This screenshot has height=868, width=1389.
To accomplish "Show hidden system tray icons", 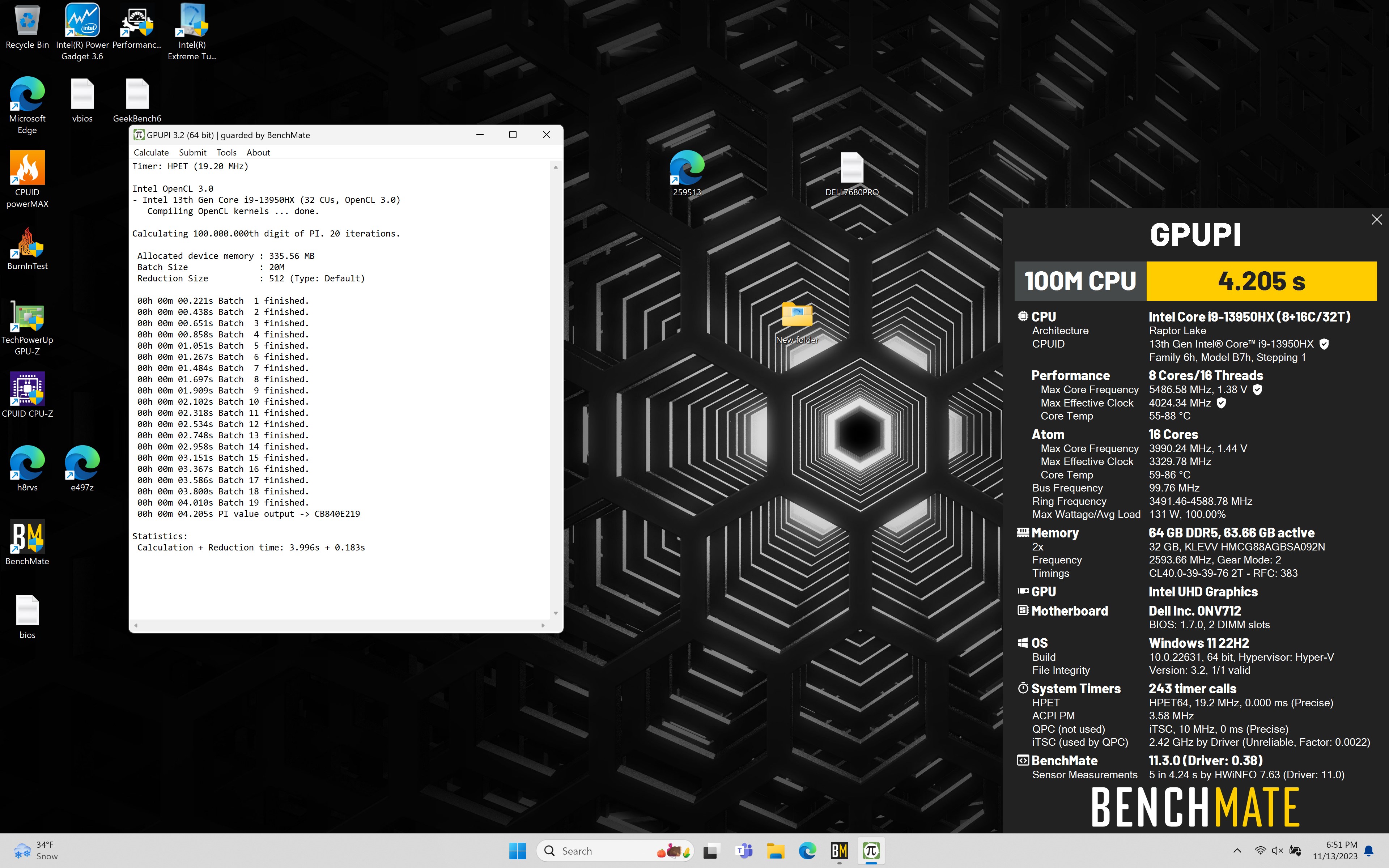I will point(1237,851).
